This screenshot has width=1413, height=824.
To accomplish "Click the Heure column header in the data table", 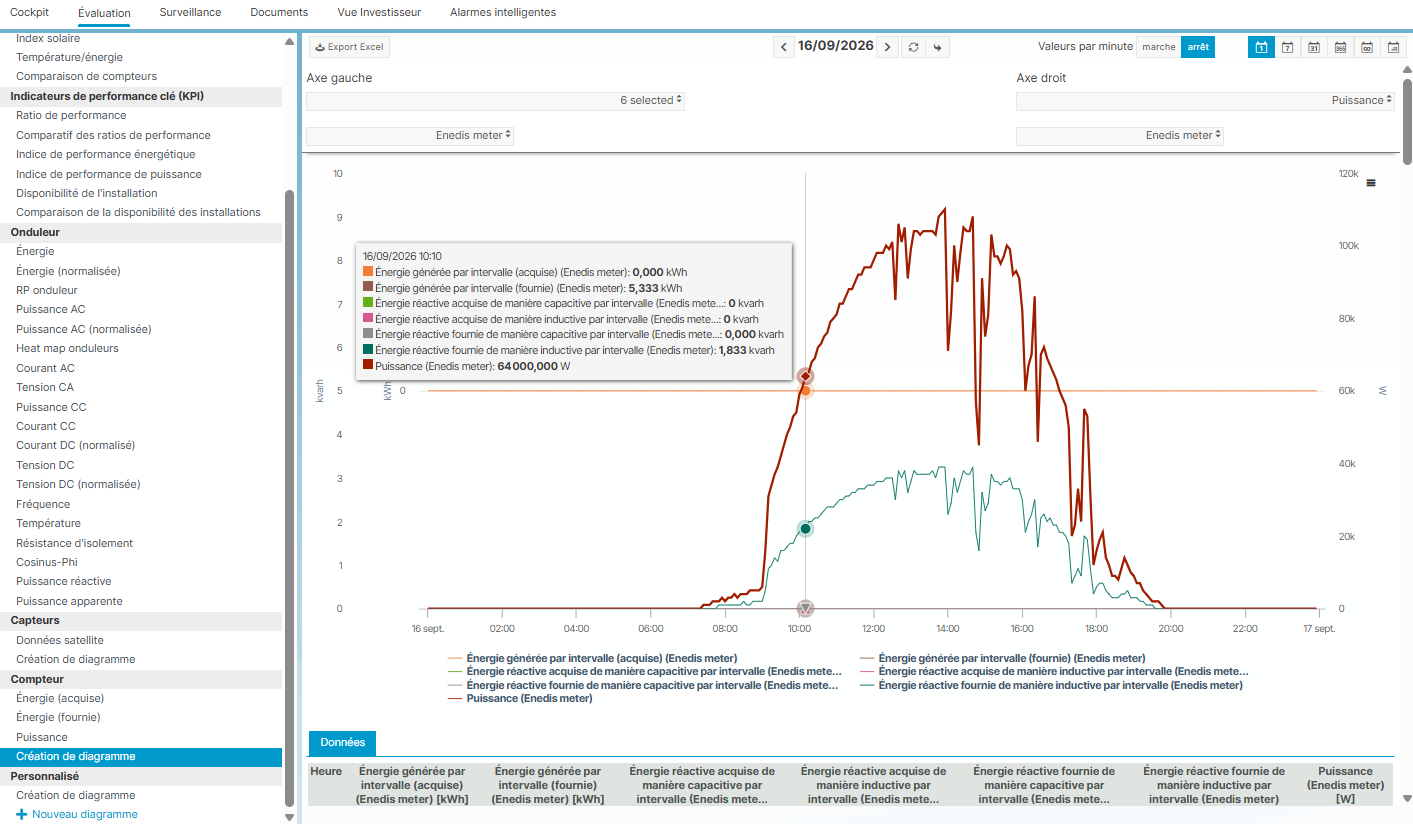I will click(326, 771).
